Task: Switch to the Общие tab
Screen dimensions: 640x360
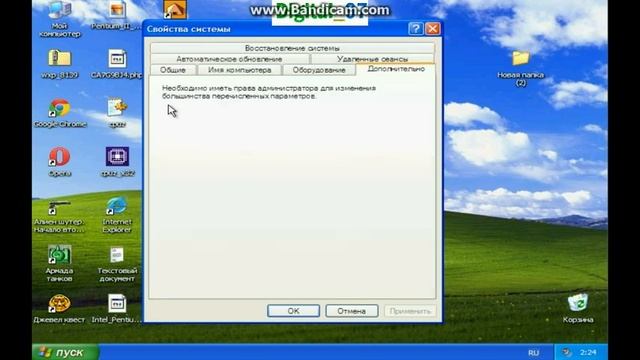Action: [173, 70]
